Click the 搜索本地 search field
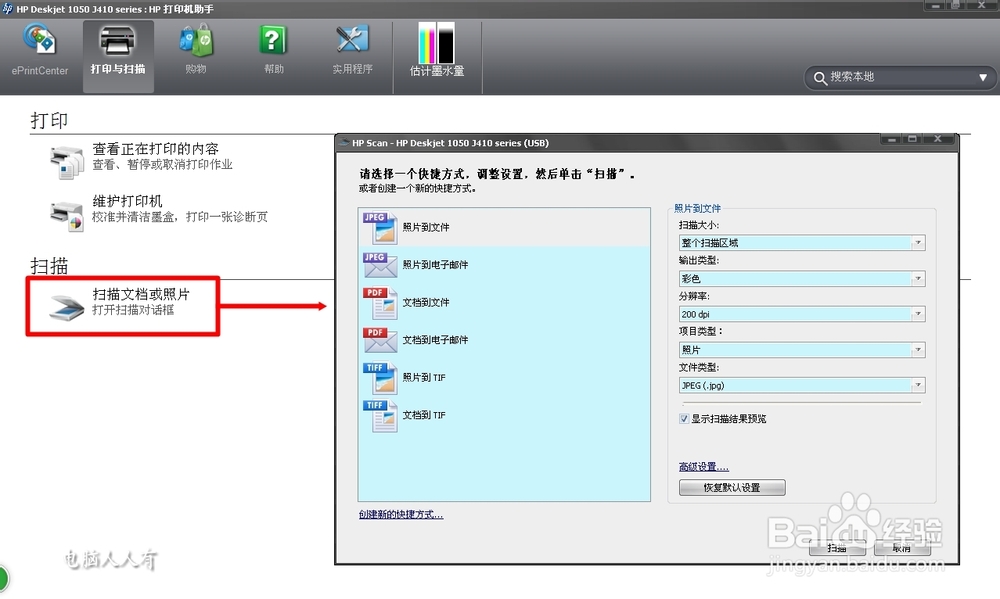Image resolution: width=1000 pixels, height=599 pixels. coord(901,78)
